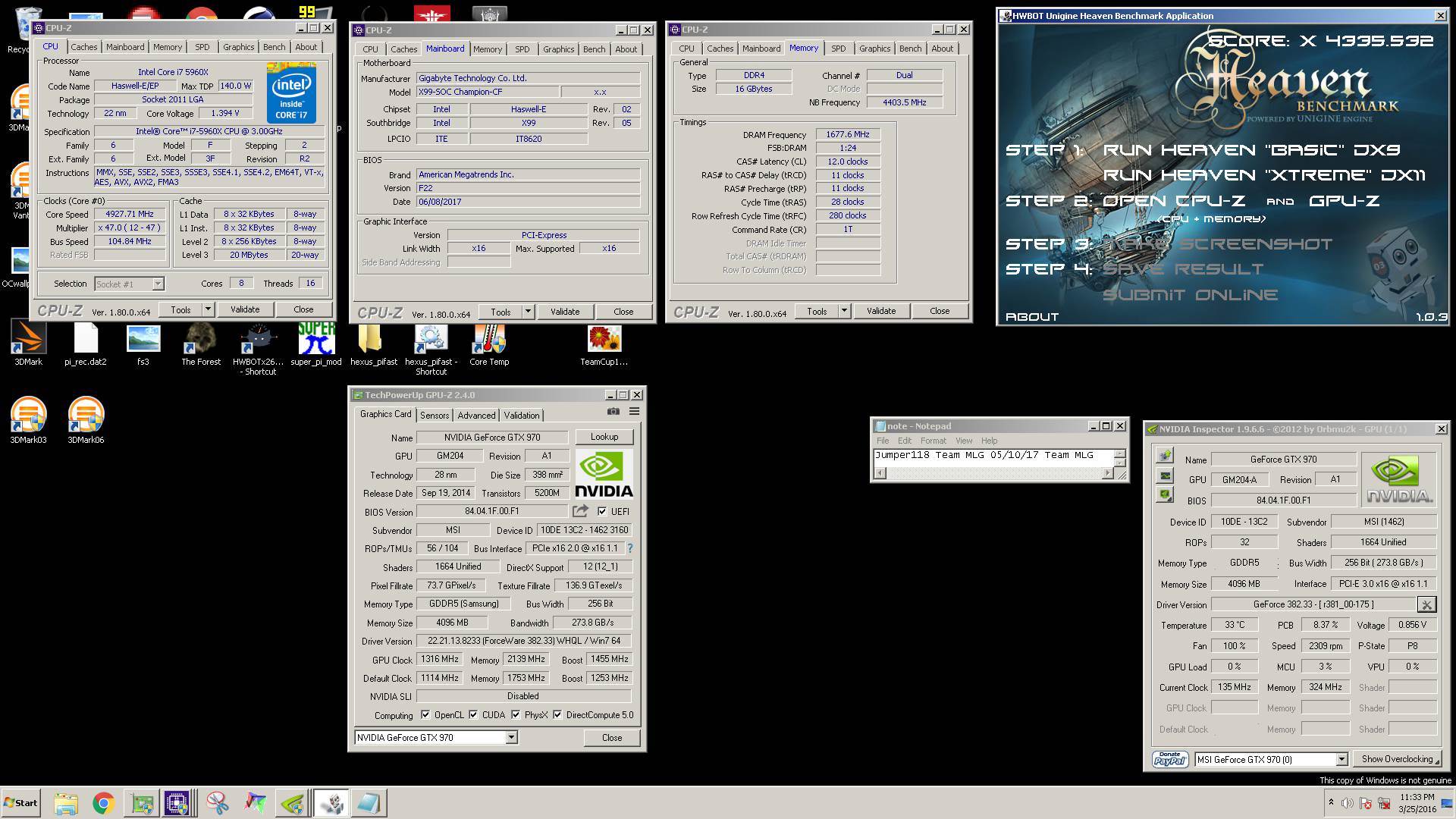1456x819 pixels.
Task: Click RUN HEAVEN "BASIC" DX9
Action: pyautogui.click(x=1252, y=150)
